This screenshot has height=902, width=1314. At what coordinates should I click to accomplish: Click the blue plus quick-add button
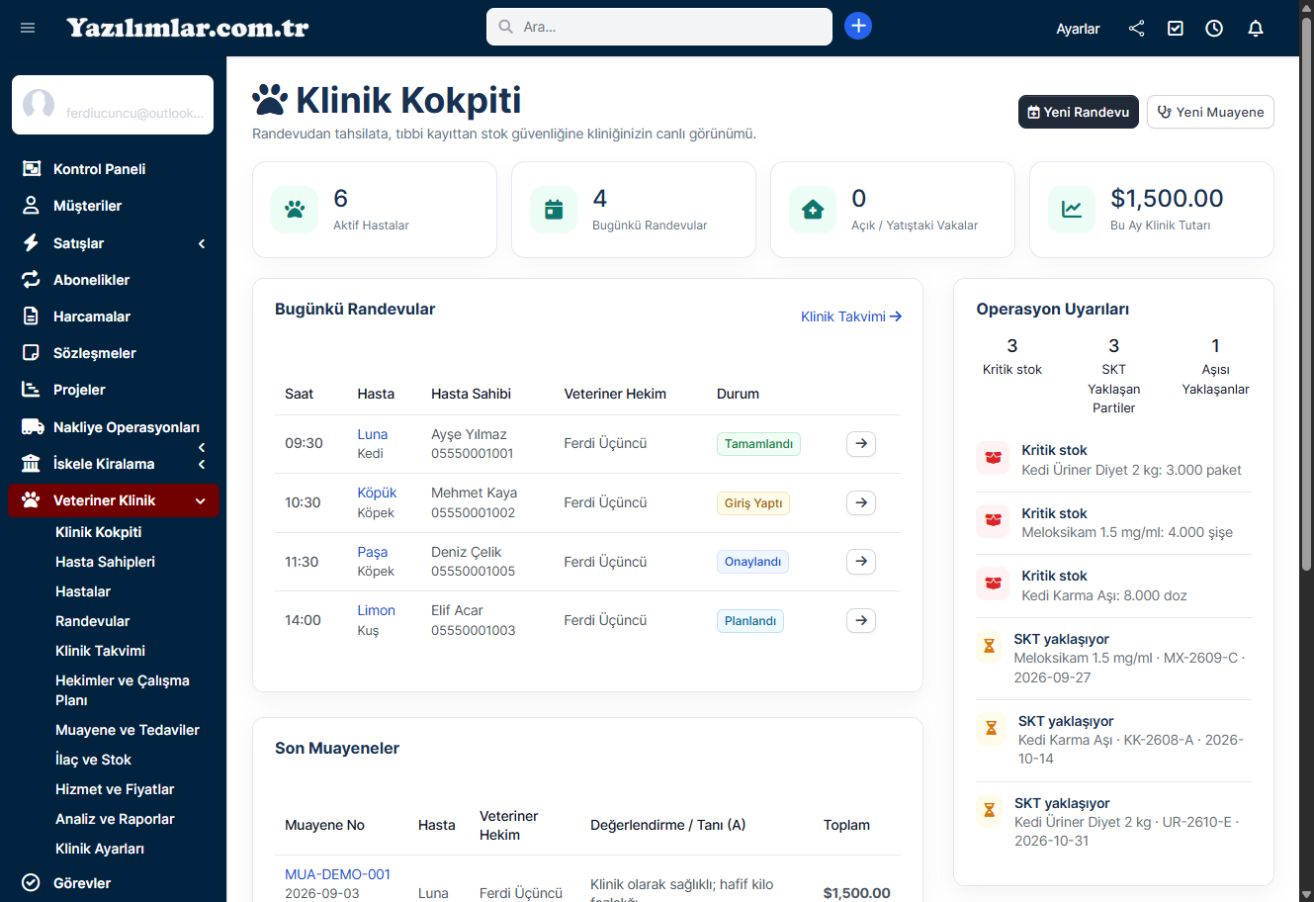click(x=858, y=26)
